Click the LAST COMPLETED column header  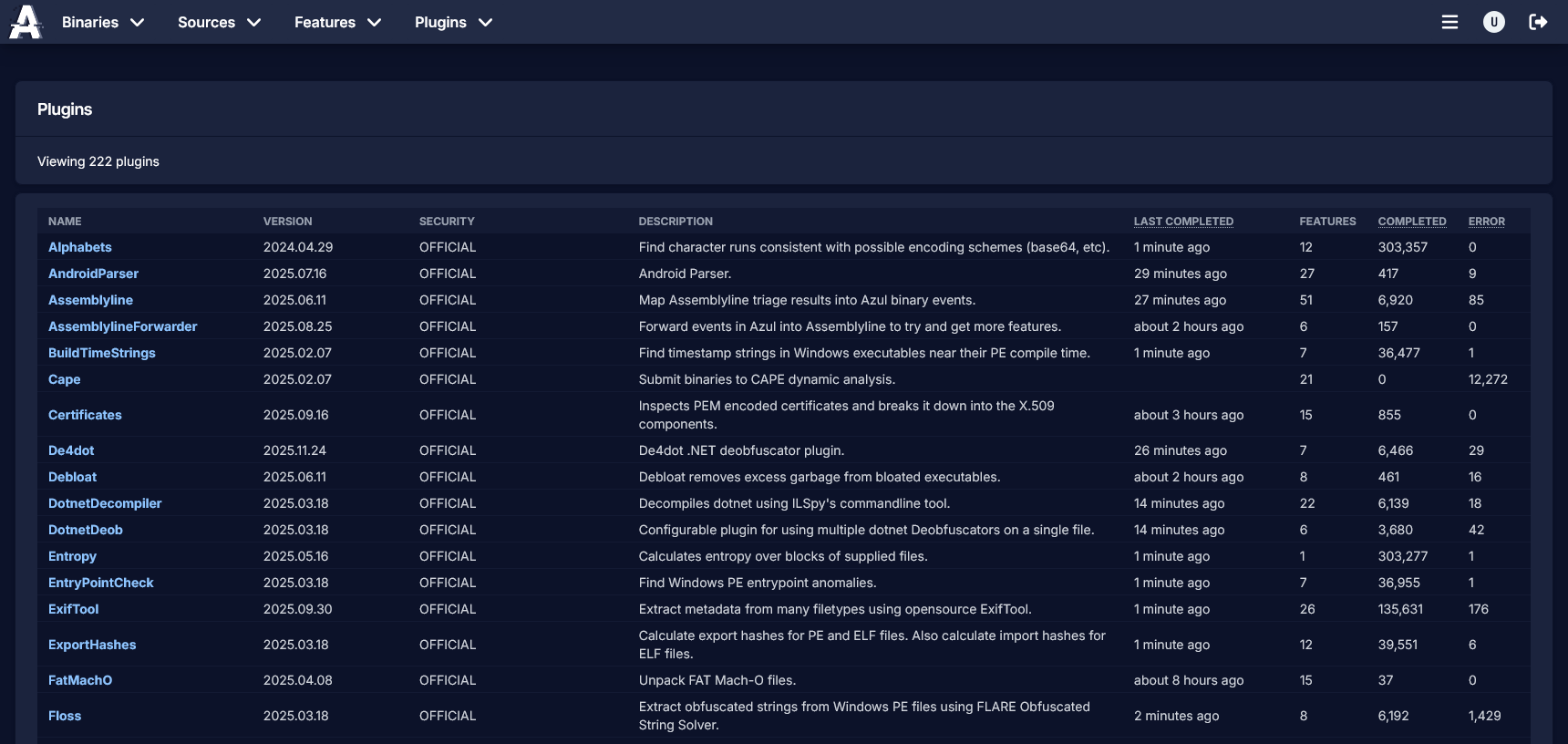[1183, 222]
